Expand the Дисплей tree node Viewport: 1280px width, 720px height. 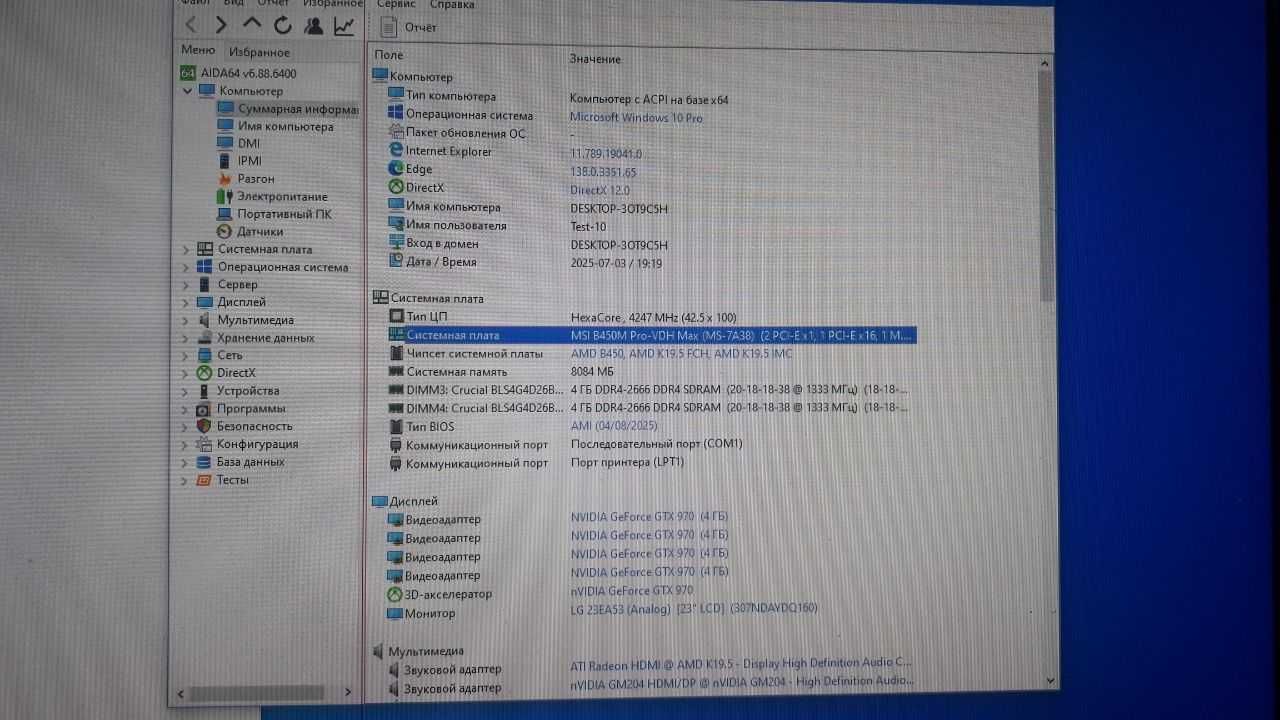(186, 302)
